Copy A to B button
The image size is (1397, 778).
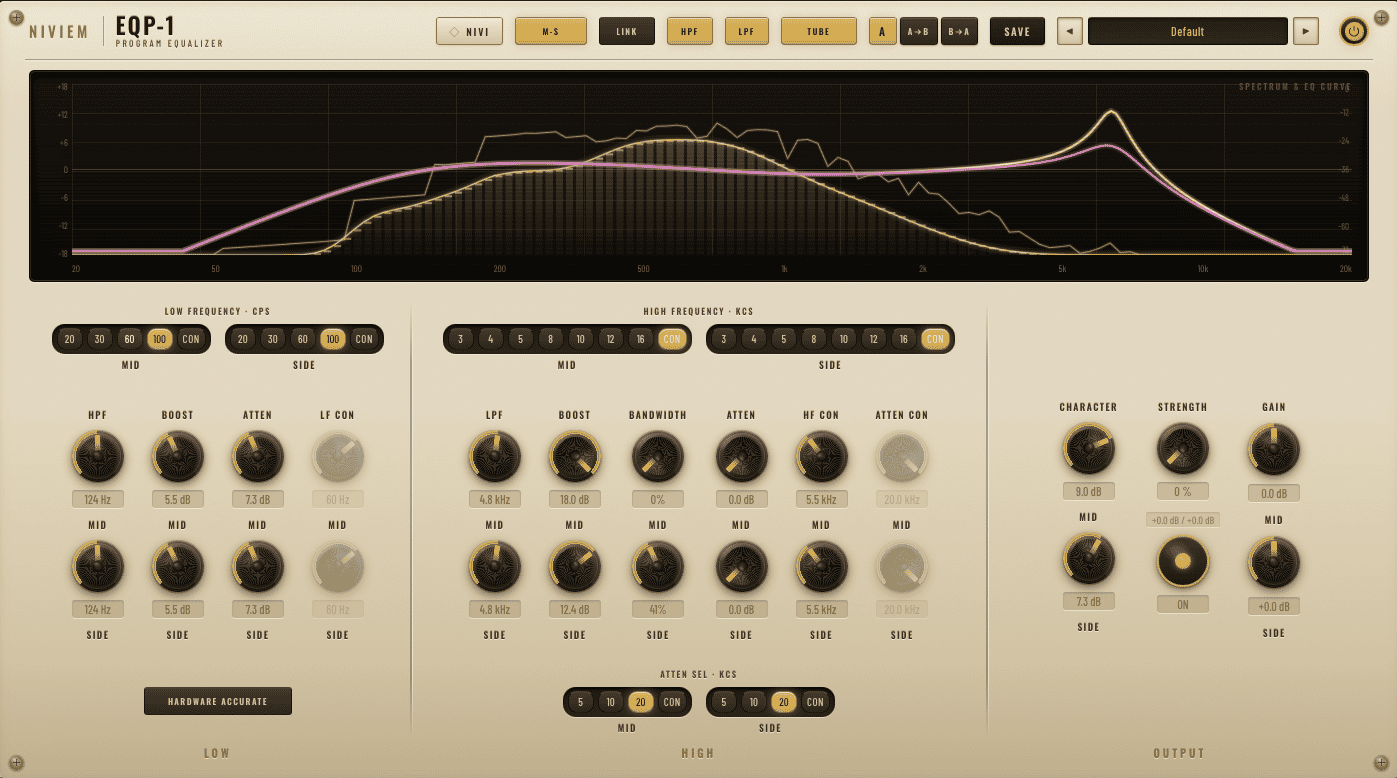pyautogui.click(x=918, y=31)
